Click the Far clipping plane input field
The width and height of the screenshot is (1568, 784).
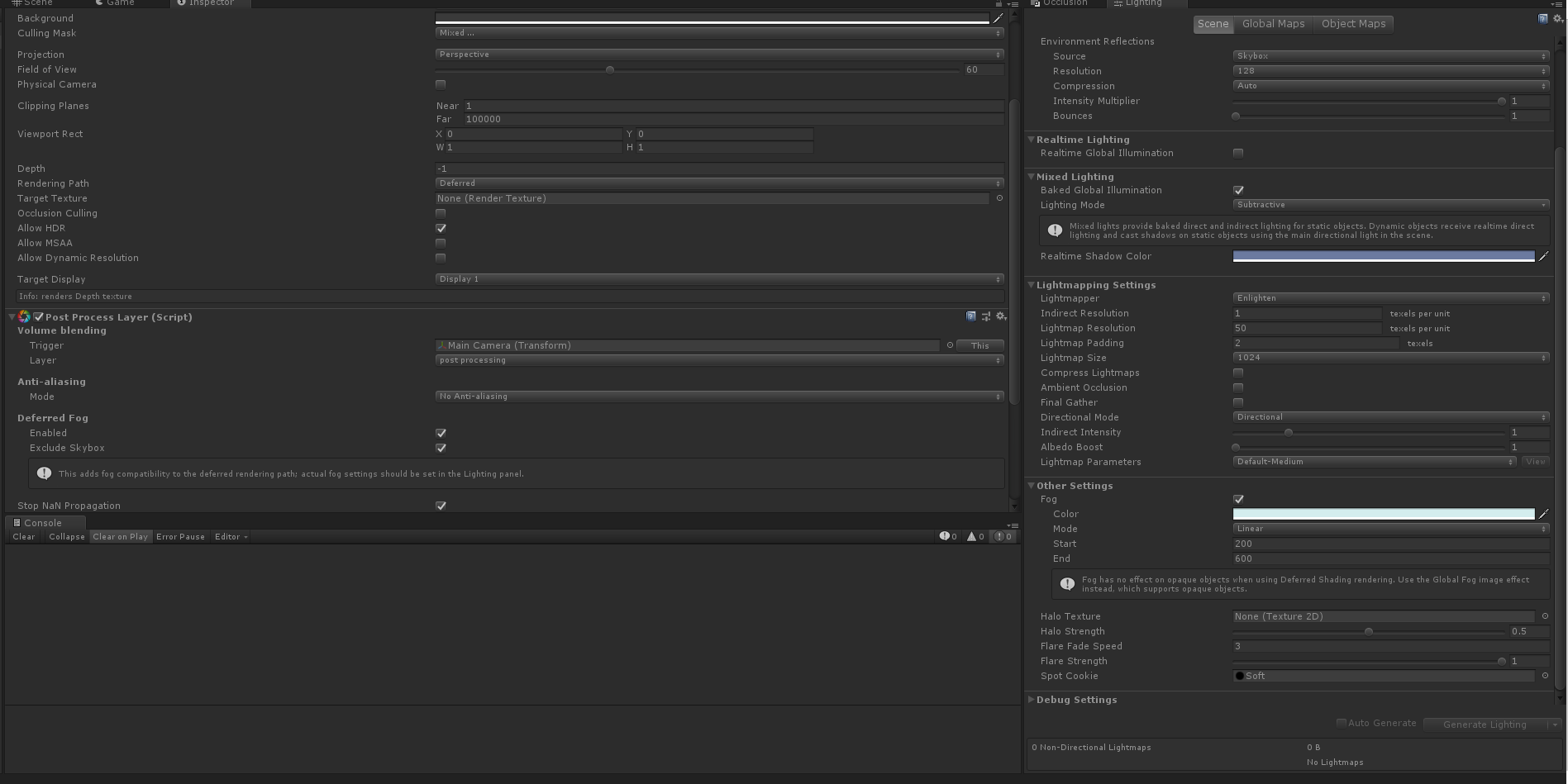(579, 119)
